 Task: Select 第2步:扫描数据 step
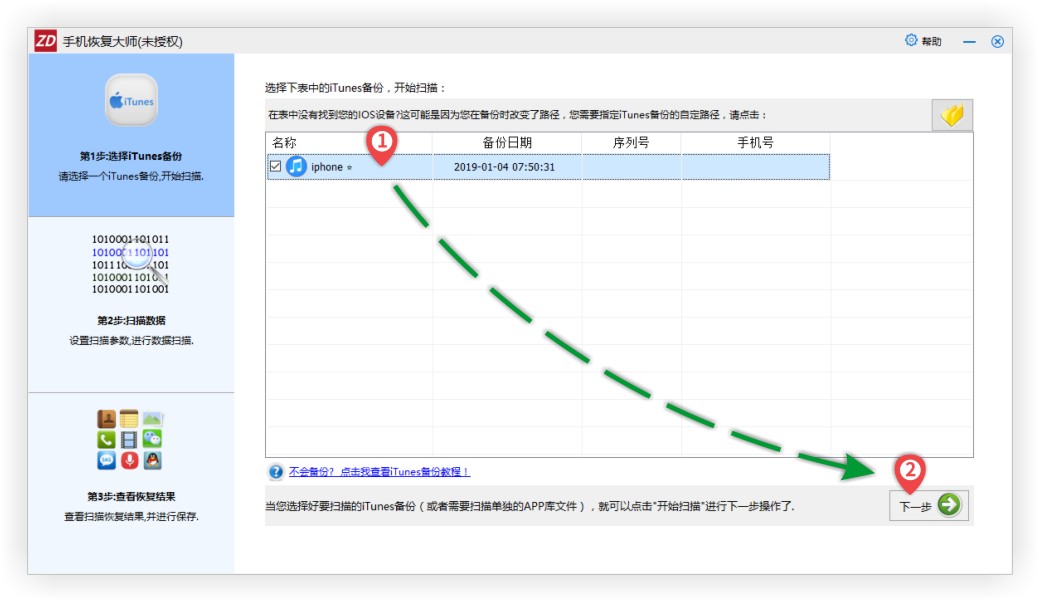coord(131,321)
